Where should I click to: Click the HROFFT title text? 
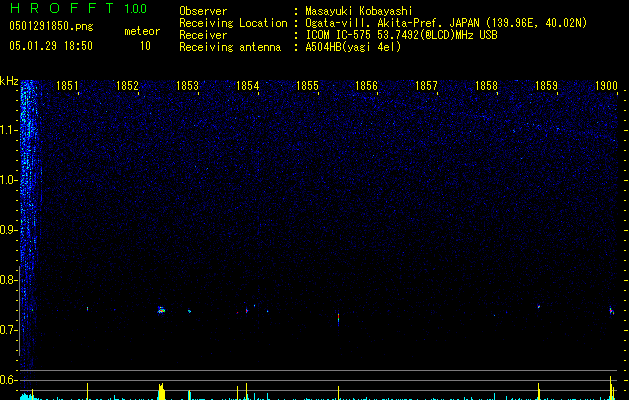coord(62,8)
